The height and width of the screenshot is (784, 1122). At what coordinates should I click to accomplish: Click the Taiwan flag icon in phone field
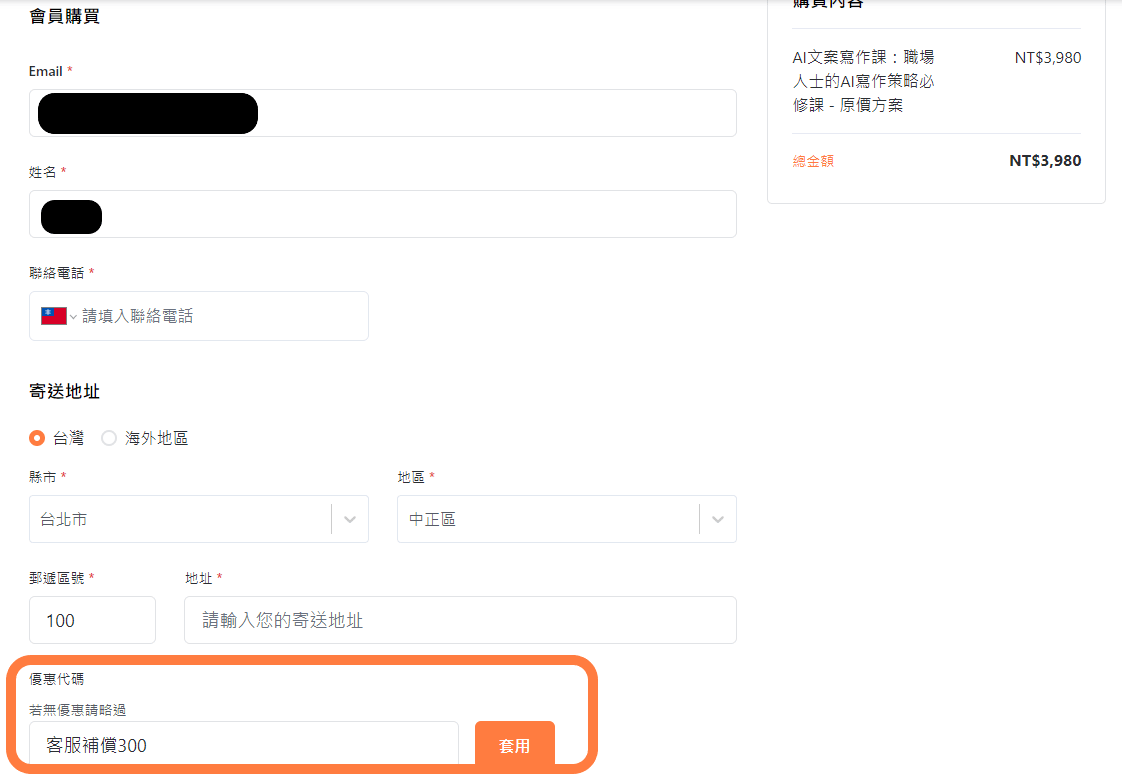tap(53, 316)
